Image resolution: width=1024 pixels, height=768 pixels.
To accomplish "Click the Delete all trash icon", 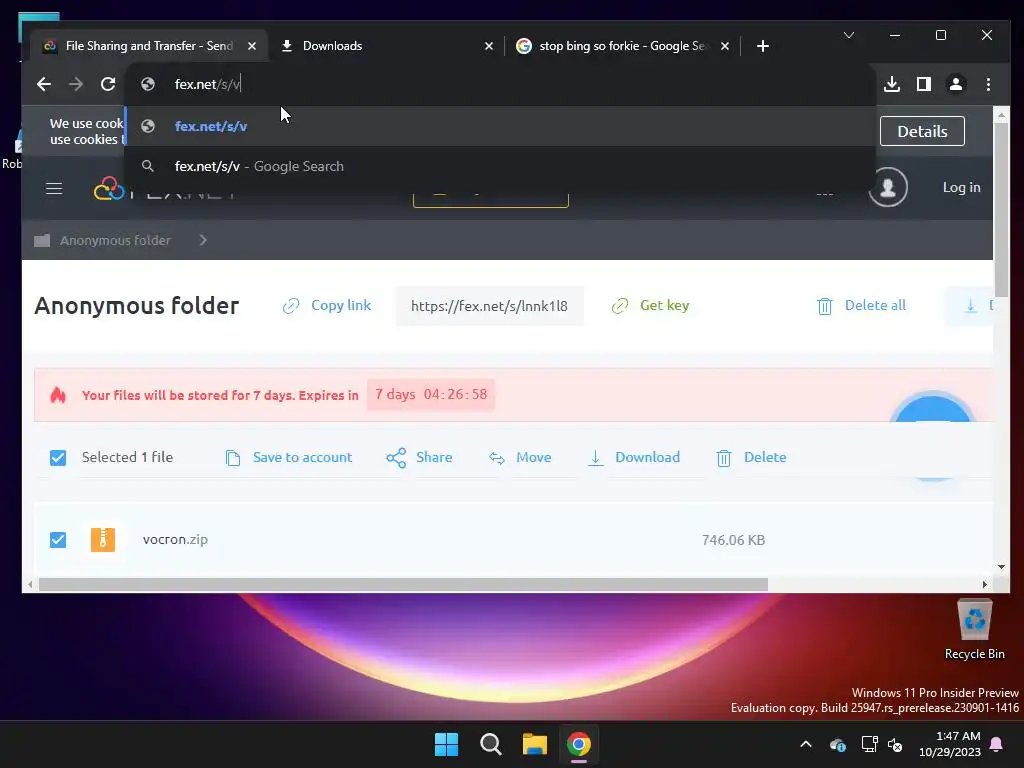I will (825, 306).
